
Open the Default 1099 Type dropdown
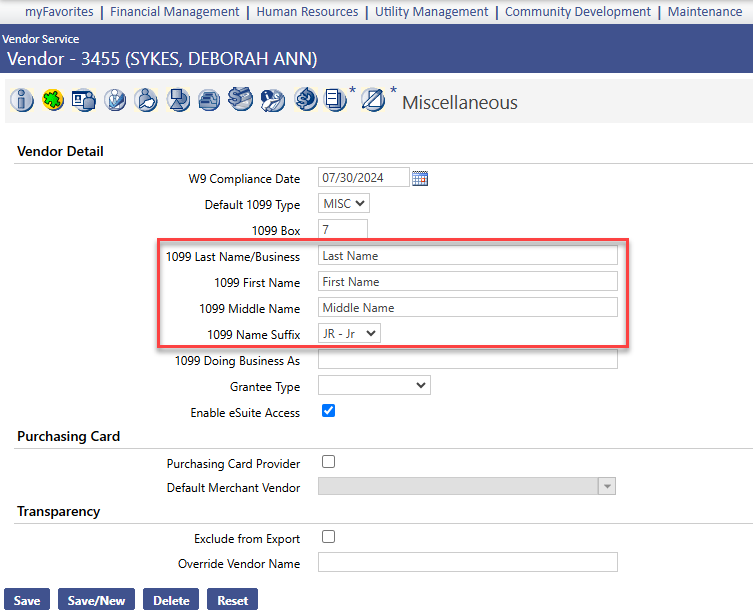344,204
